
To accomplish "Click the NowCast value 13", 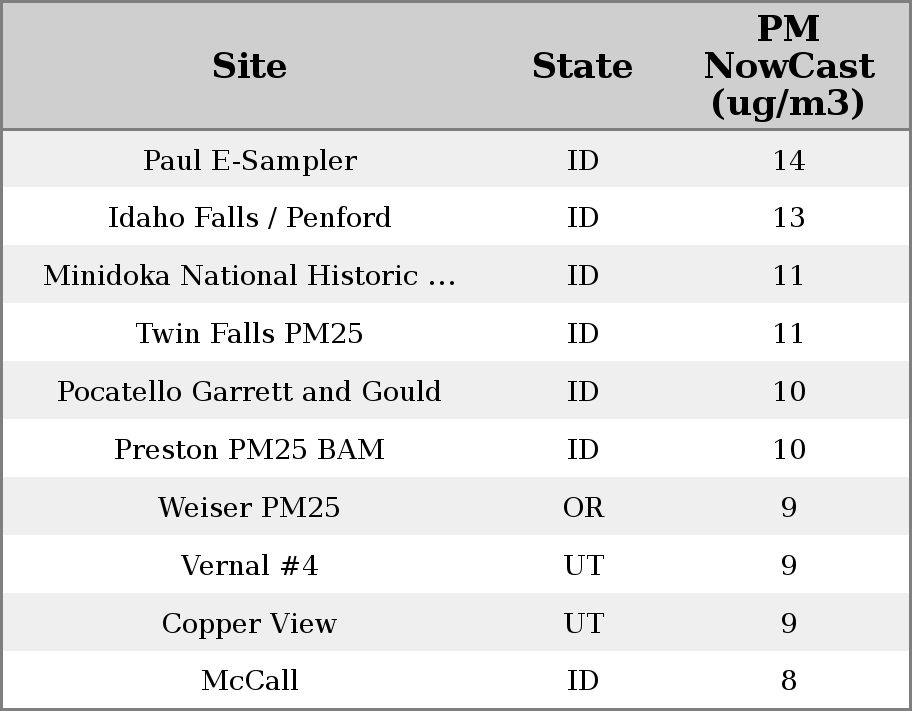I will 788,218.
